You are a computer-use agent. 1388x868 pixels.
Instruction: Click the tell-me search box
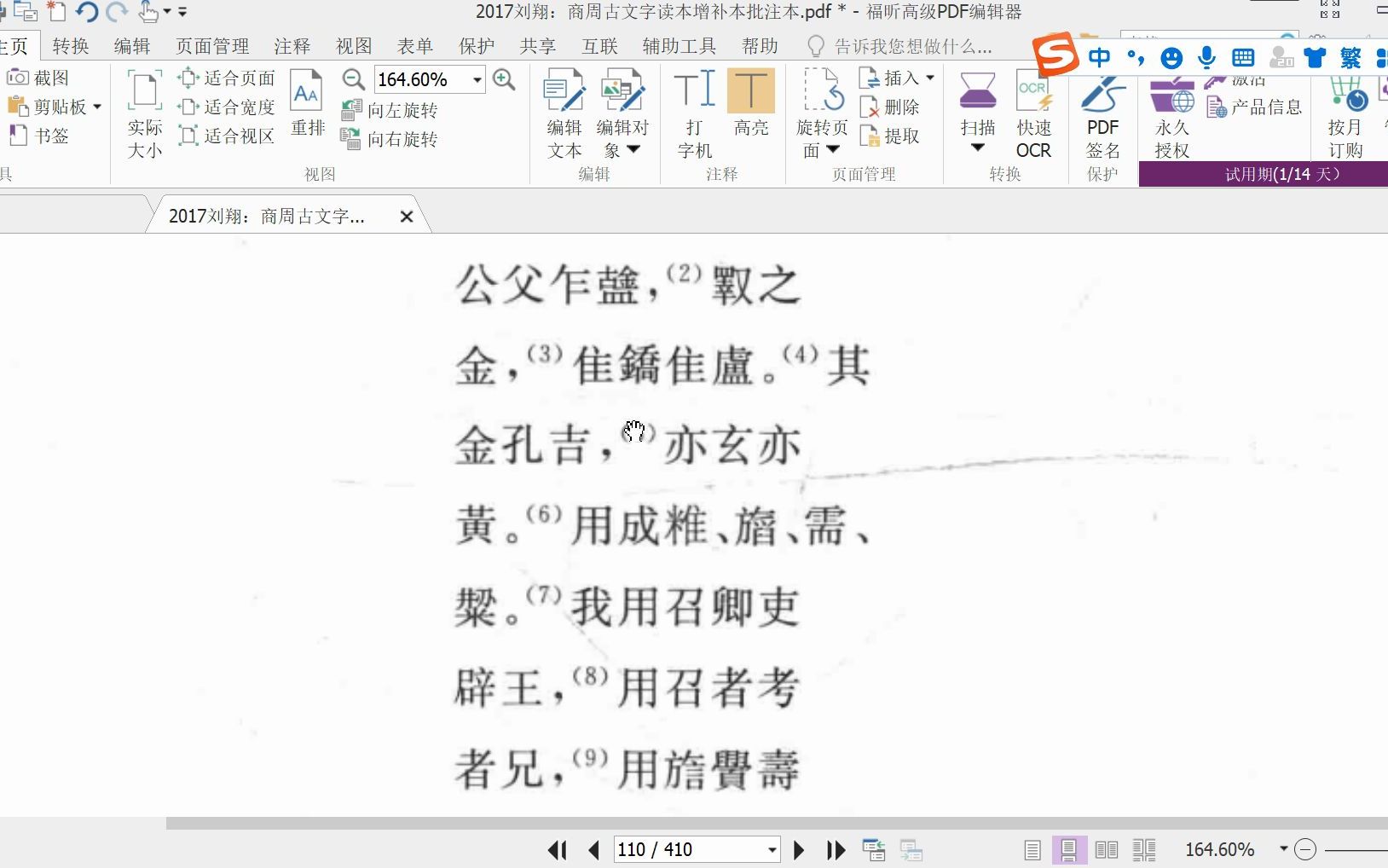(899, 46)
